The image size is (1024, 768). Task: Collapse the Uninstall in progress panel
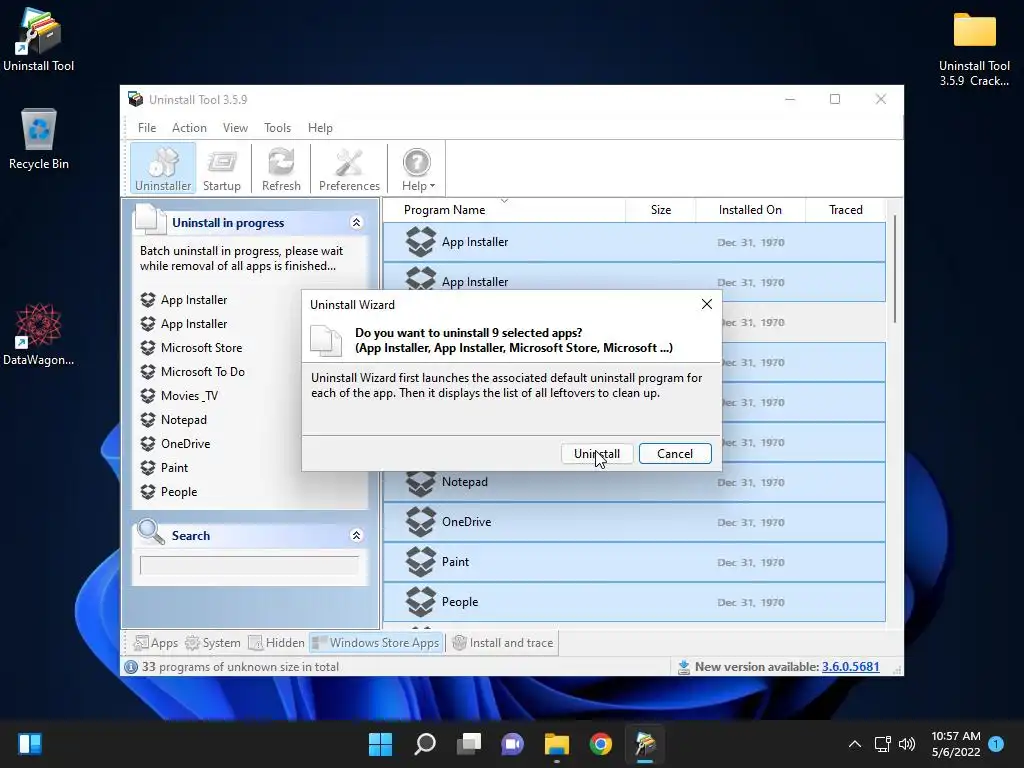(x=357, y=223)
